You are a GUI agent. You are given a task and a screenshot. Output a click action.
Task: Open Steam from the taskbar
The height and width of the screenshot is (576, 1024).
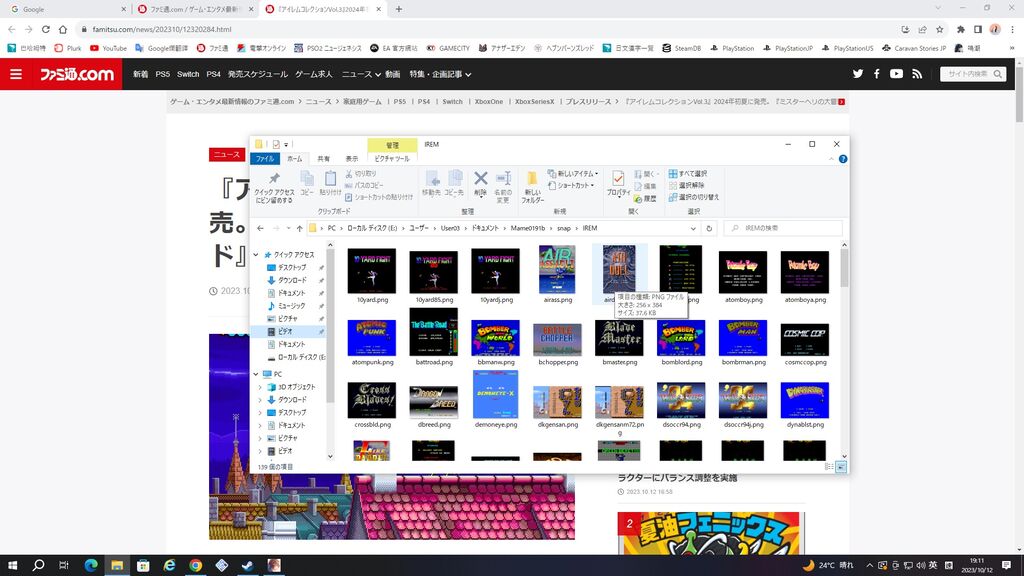coord(248,566)
